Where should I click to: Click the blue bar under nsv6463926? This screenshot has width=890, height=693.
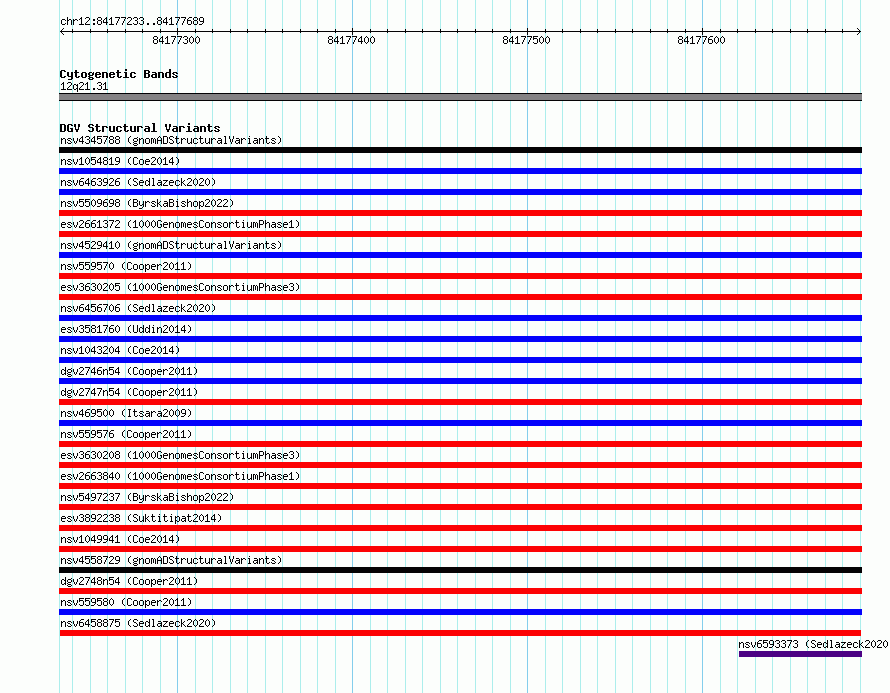click(460, 192)
